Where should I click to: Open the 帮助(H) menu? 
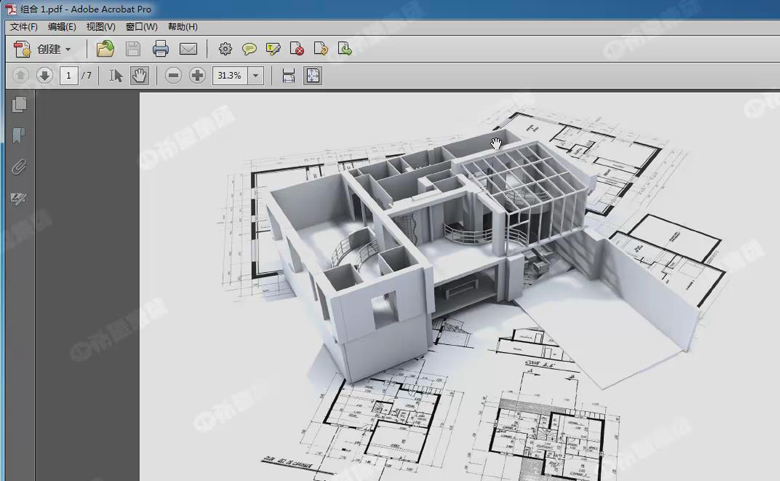(182, 27)
